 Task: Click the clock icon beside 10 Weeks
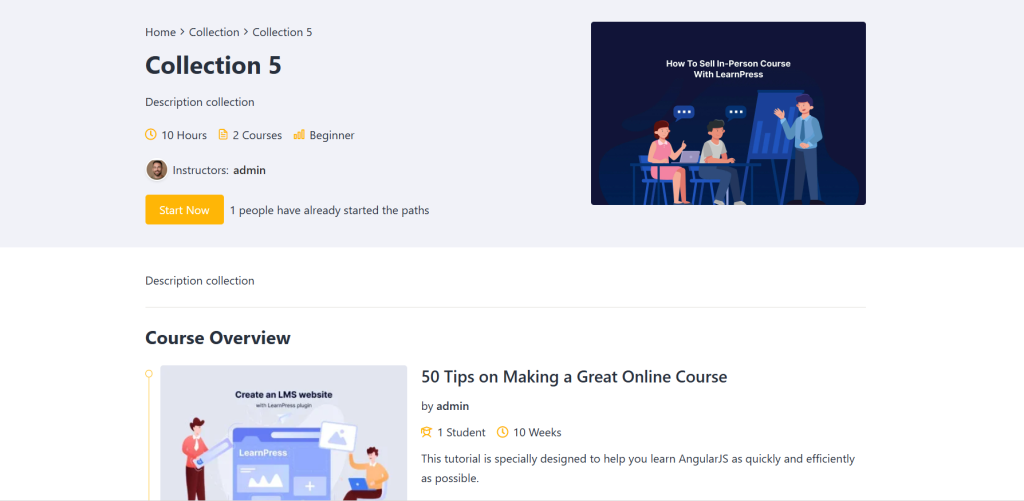(502, 432)
